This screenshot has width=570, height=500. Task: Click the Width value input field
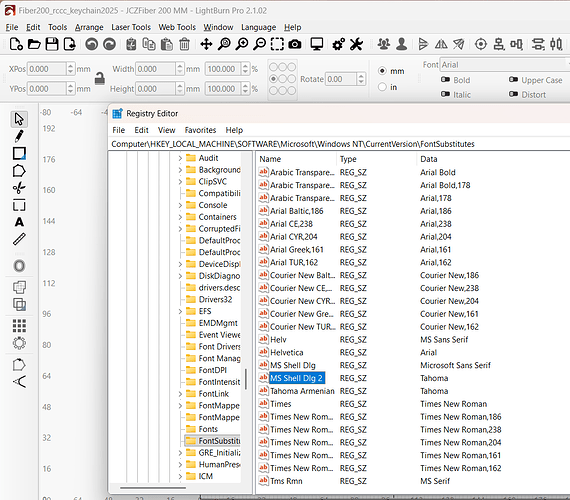pos(156,69)
